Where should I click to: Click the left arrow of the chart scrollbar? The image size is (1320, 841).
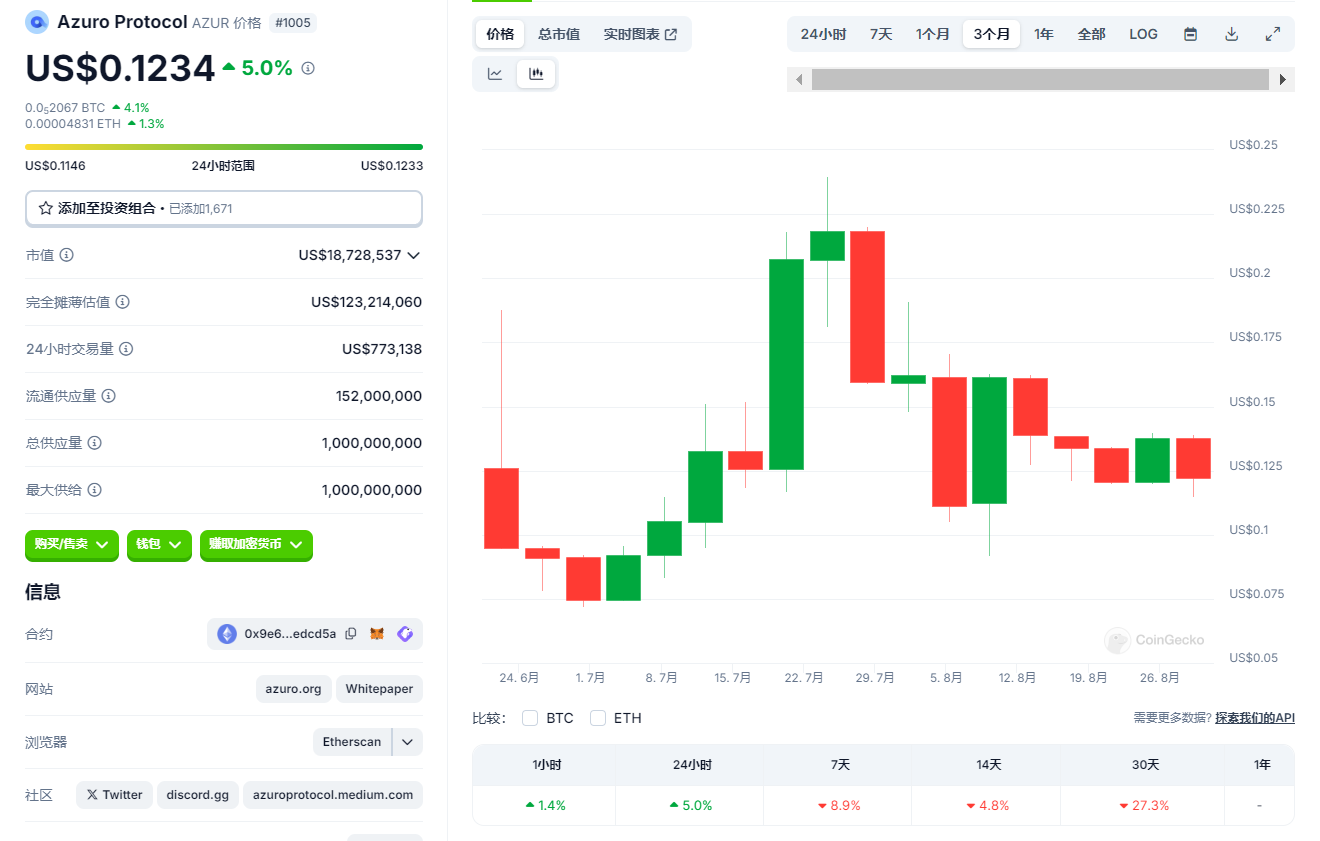pos(798,79)
